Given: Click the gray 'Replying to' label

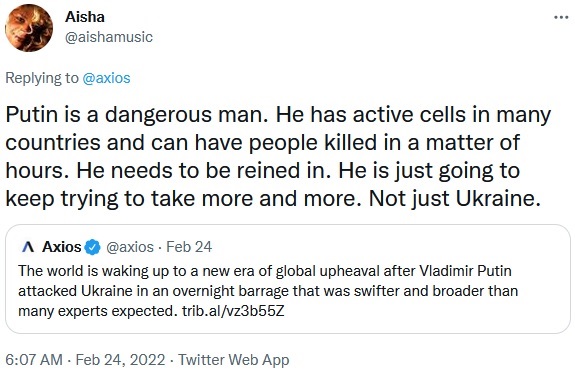Looking at the screenshot, I should [x=42, y=78].
